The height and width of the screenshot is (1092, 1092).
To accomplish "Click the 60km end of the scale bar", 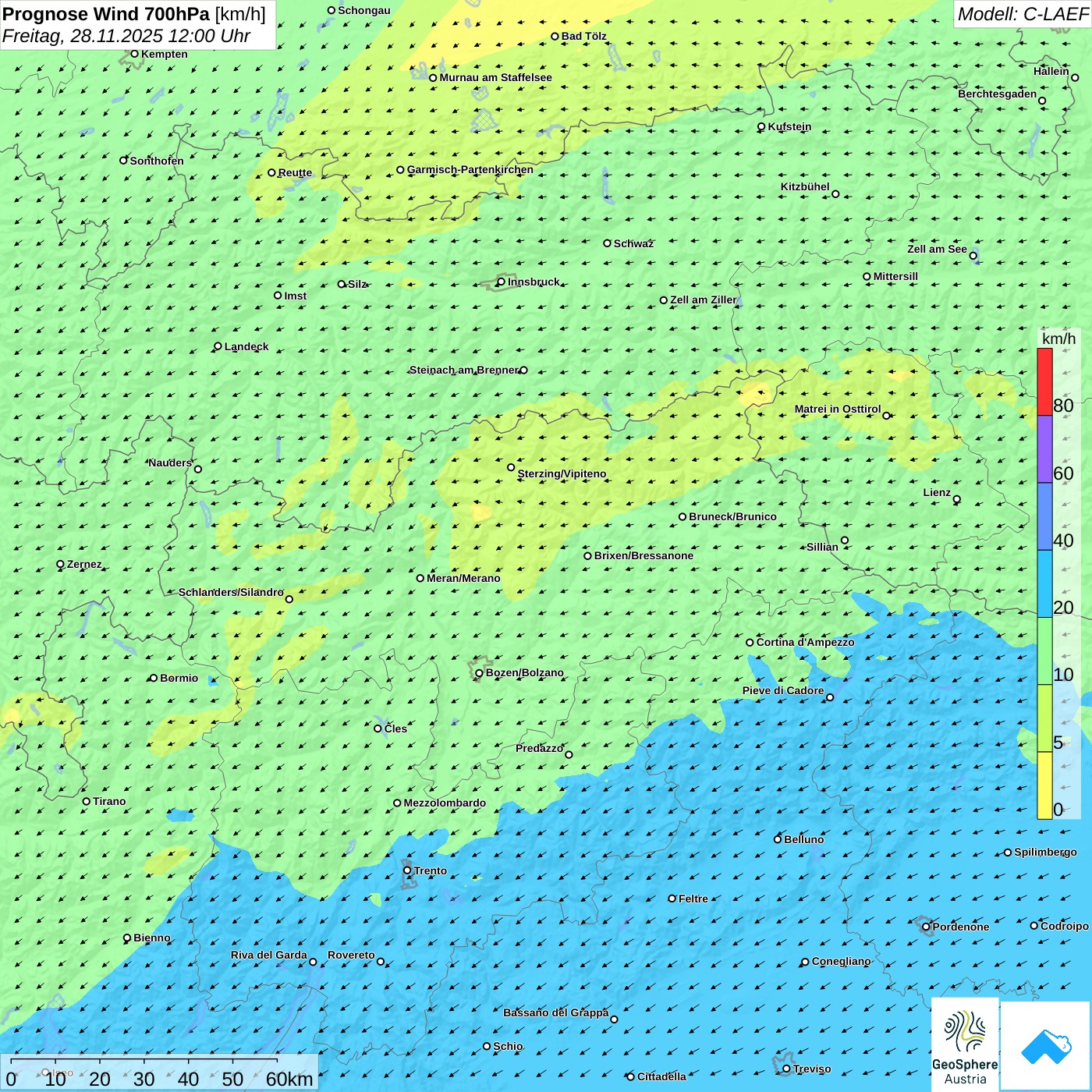I will pyautogui.click(x=289, y=1079).
